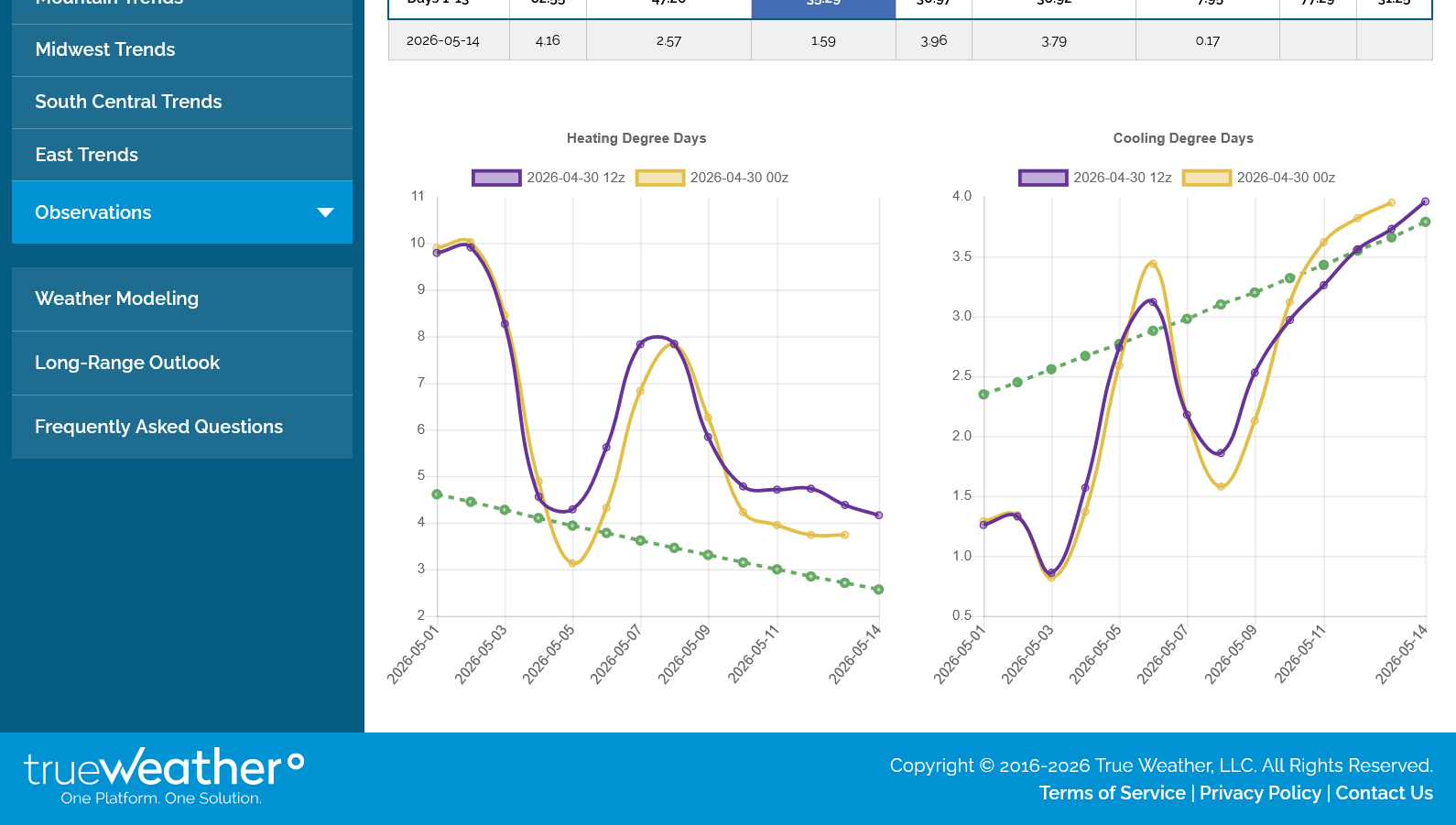The height and width of the screenshot is (825, 1456).
Task: Expand the Observations dropdown arrow
Action: (x=325, y=212)
